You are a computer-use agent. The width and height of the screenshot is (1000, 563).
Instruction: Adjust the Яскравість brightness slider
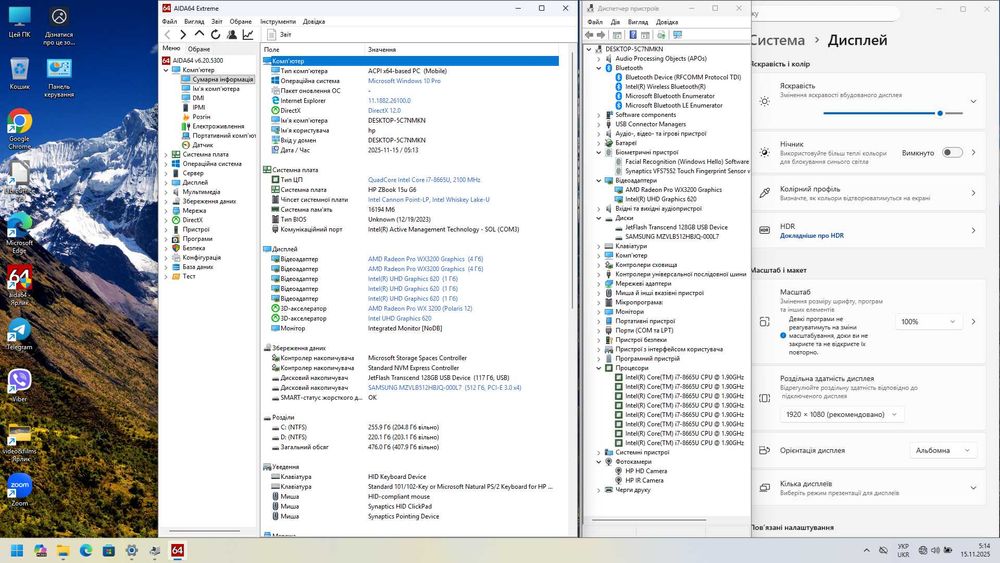pyautogui.click(x=893, y=113)
